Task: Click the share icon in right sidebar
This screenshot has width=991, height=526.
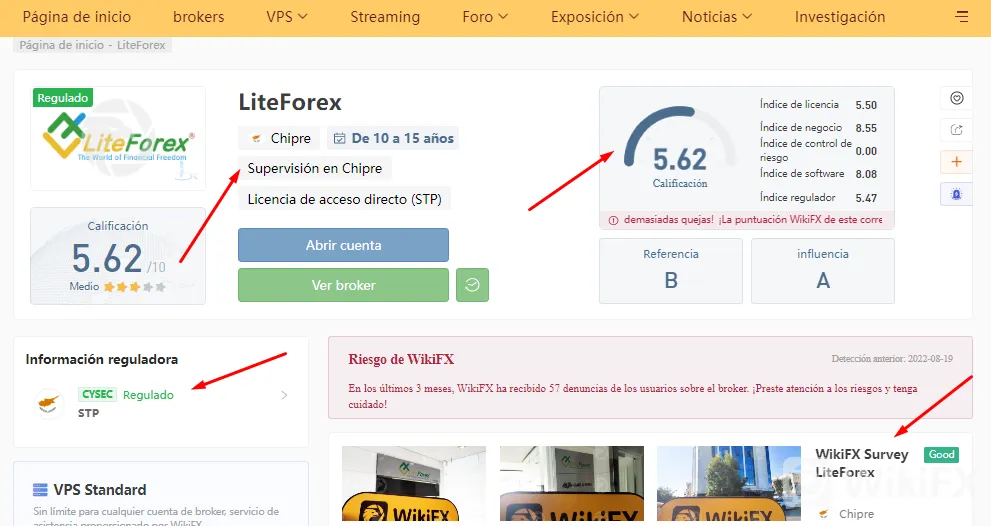Action: point(957,130)
